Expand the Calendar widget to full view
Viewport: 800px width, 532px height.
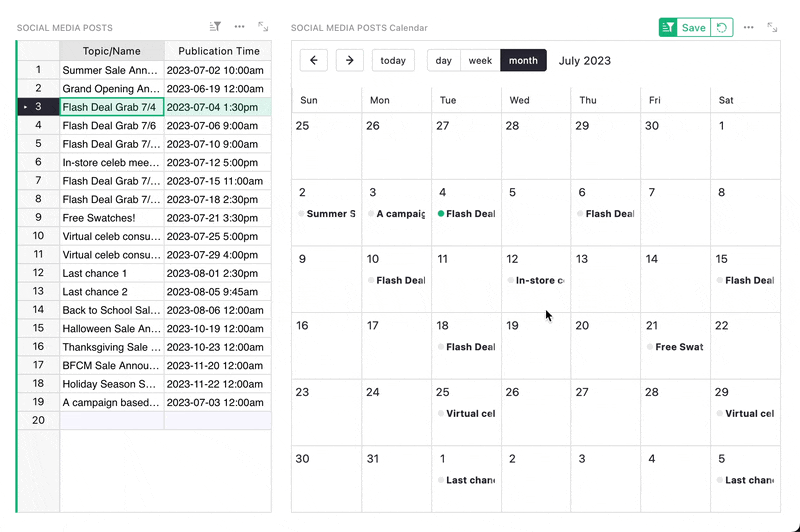[772, 27]
